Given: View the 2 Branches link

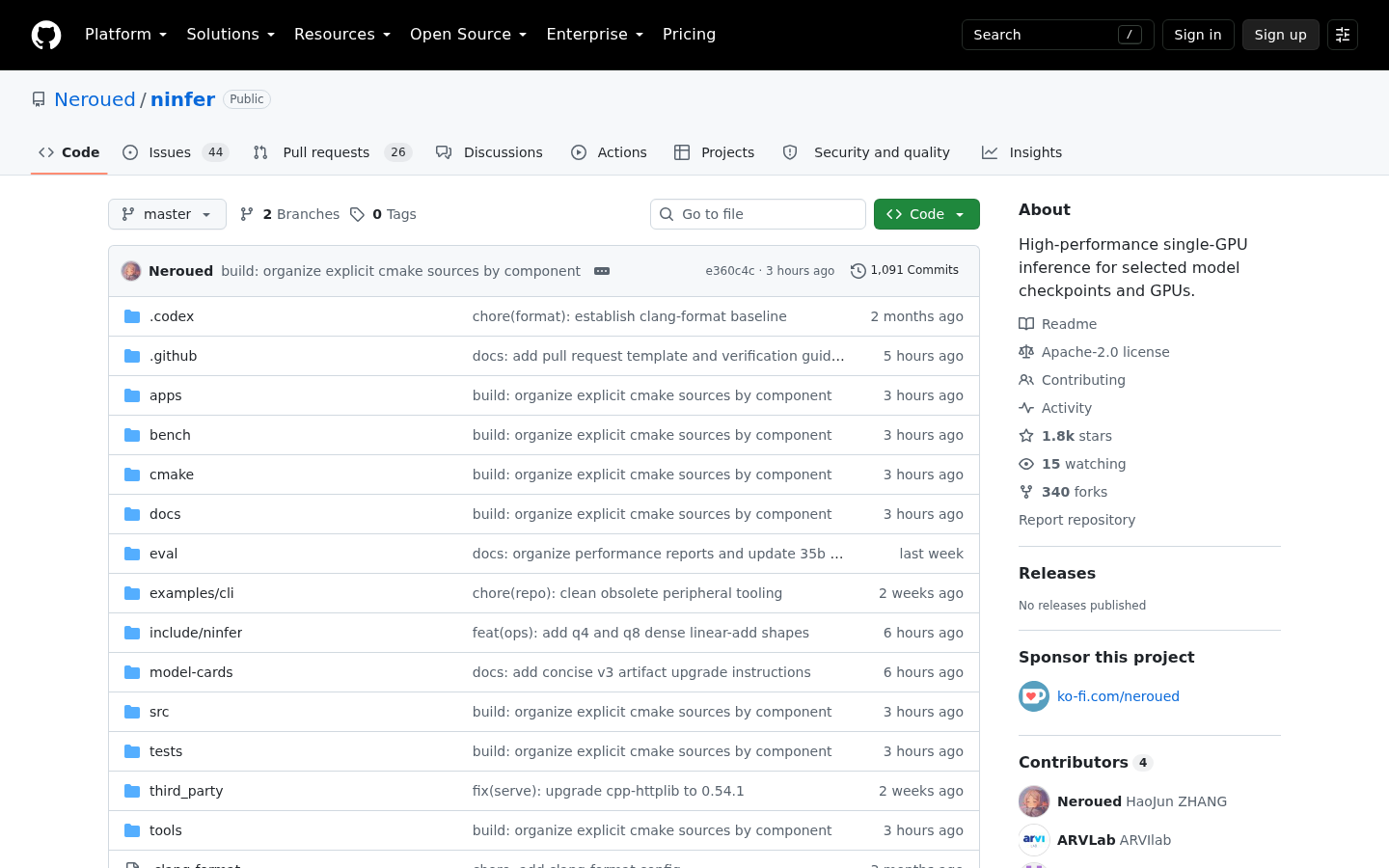Looking at the screenshot, I should click(x=290, y=214).
